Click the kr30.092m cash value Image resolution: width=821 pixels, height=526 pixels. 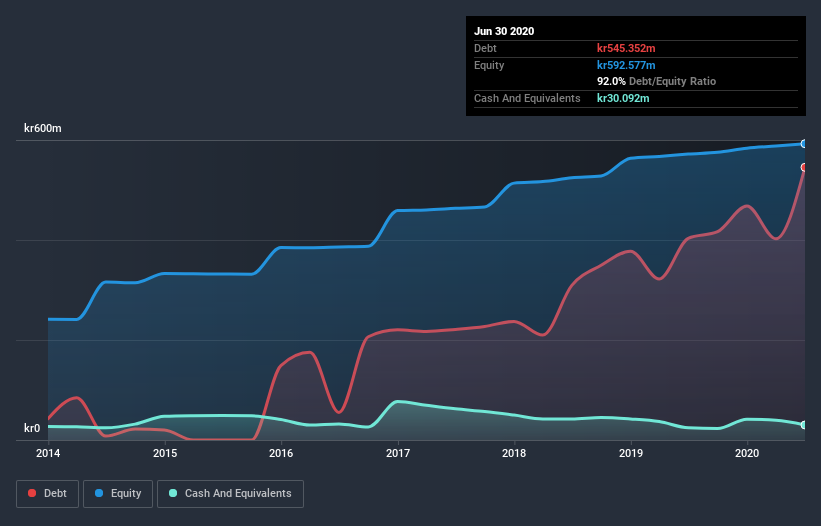(x=623, y=98)
